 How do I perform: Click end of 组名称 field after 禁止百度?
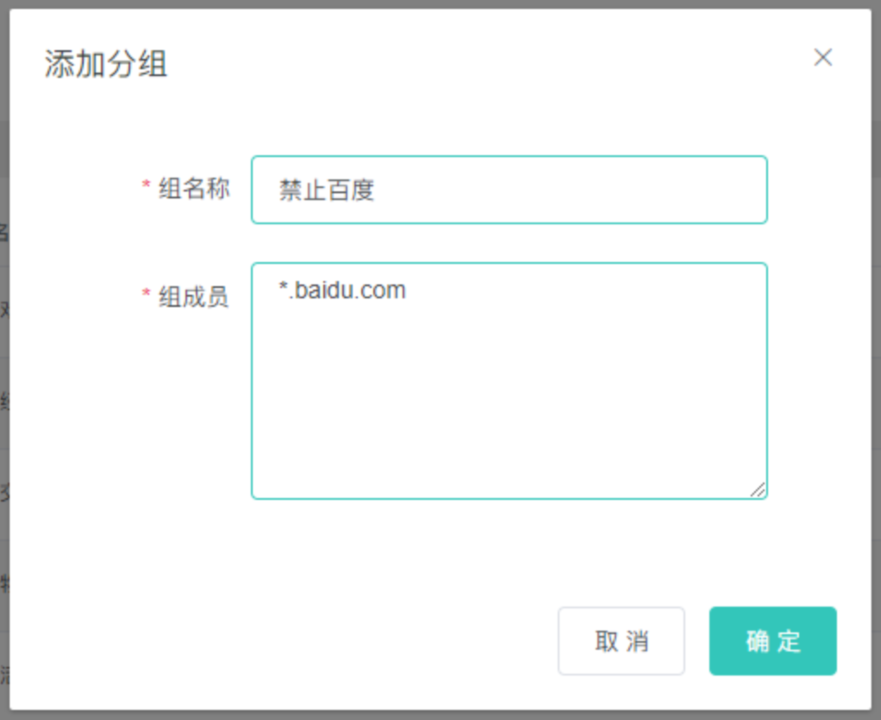[x=600, y=190]
